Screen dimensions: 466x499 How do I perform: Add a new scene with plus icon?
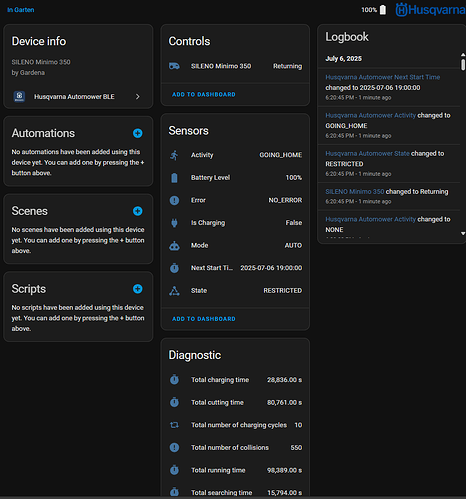click(138, 211)
